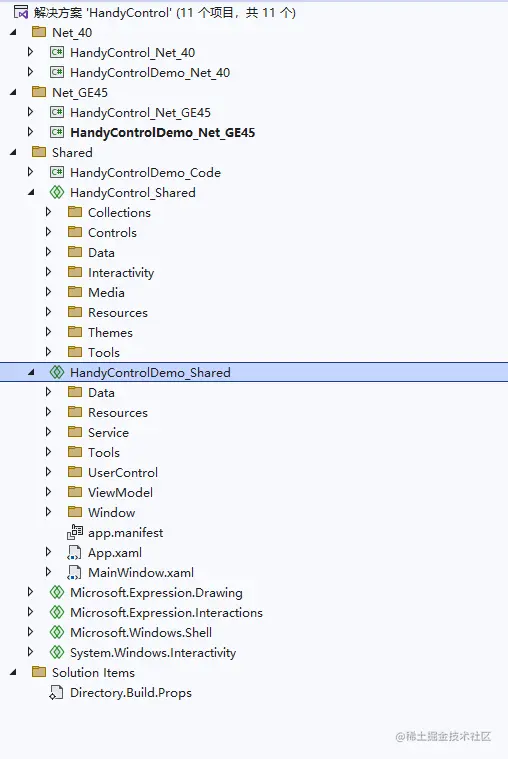The width and height of the screenshot is (508, 759).
Task: Click the solution icon beside 'HandyControl' title
Action: 21,12
